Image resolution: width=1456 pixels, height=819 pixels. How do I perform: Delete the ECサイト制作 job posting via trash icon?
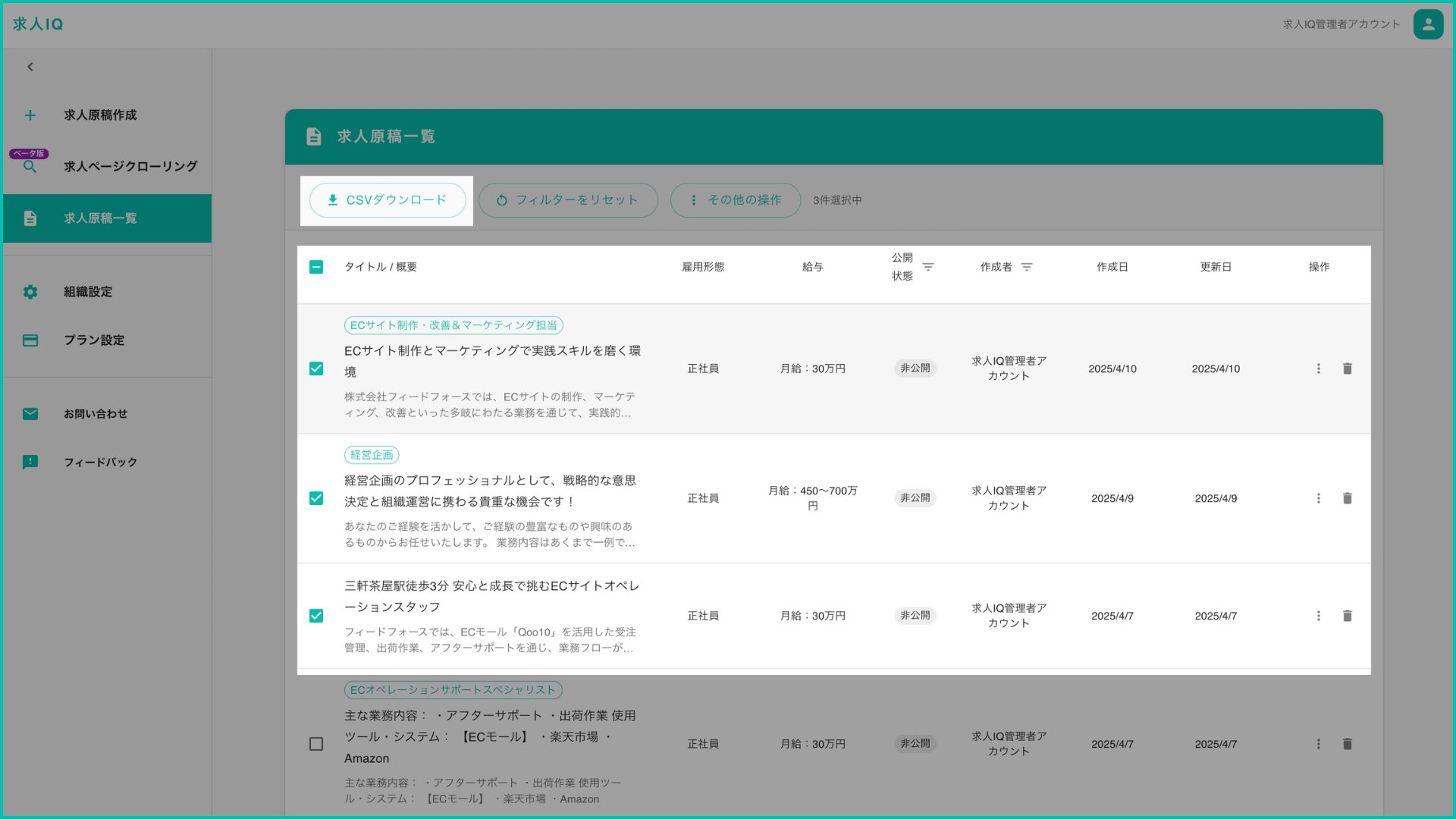click(1347, 369)
